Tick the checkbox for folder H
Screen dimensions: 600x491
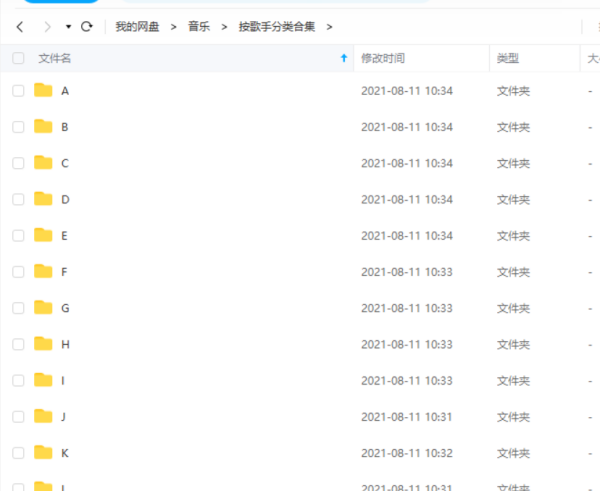point(18,344)
